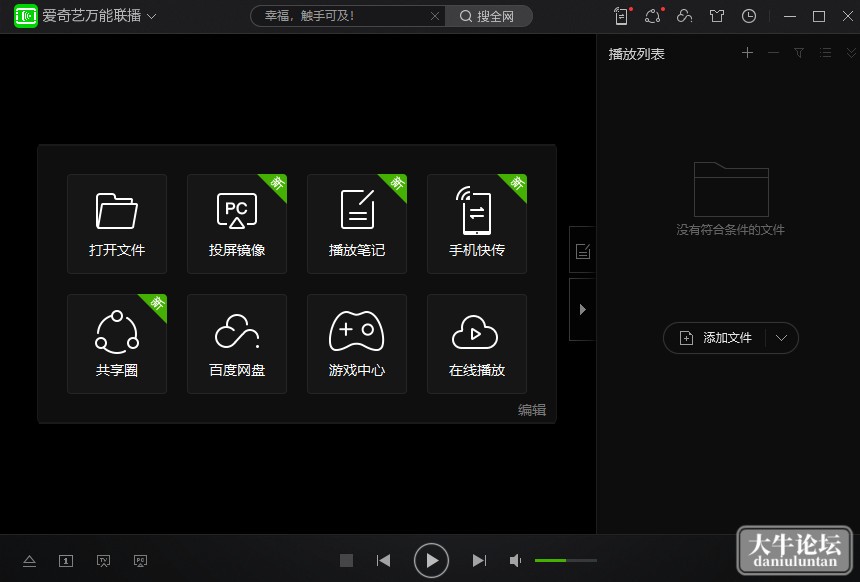
Task: Open the 在线播放 online play tile
Action: pos(477,344)
